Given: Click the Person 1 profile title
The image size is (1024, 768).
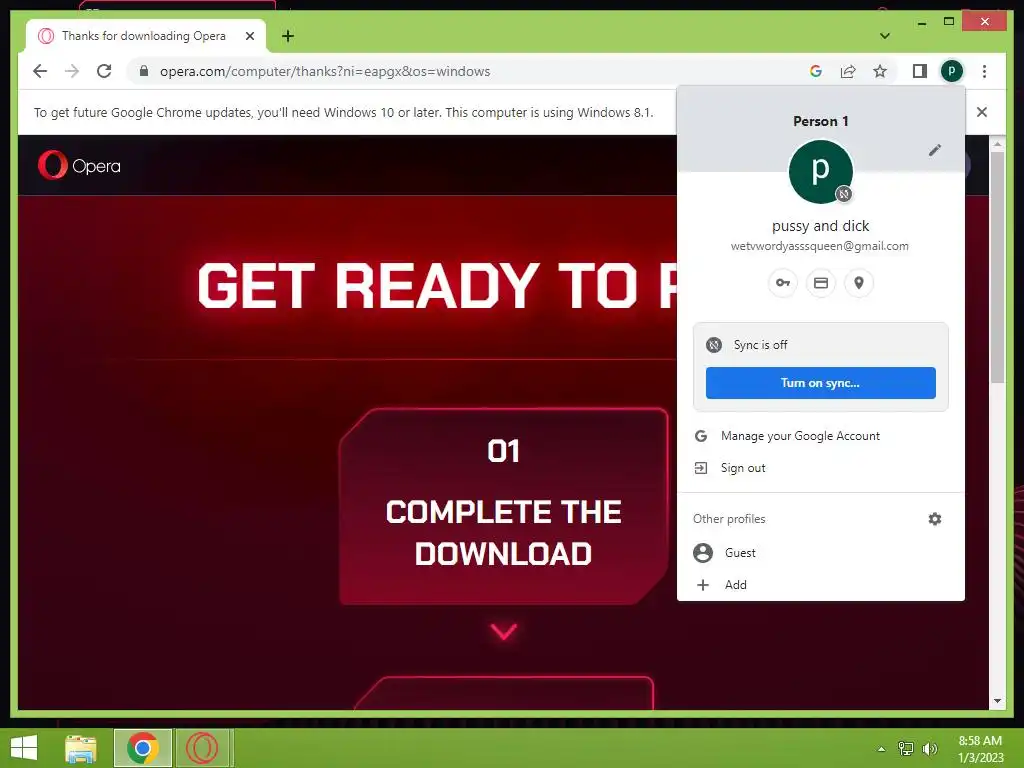Looking at the screenshot, I should (821, 121).
